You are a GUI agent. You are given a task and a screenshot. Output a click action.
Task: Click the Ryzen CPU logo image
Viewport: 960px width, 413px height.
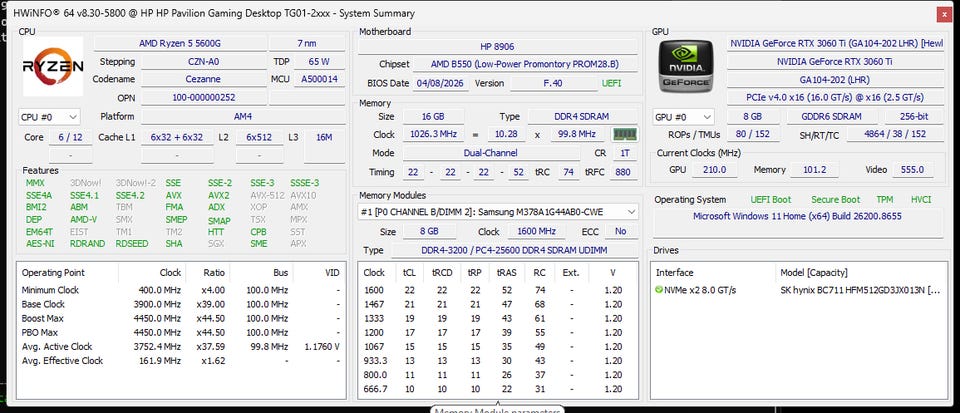click(53, 66)
